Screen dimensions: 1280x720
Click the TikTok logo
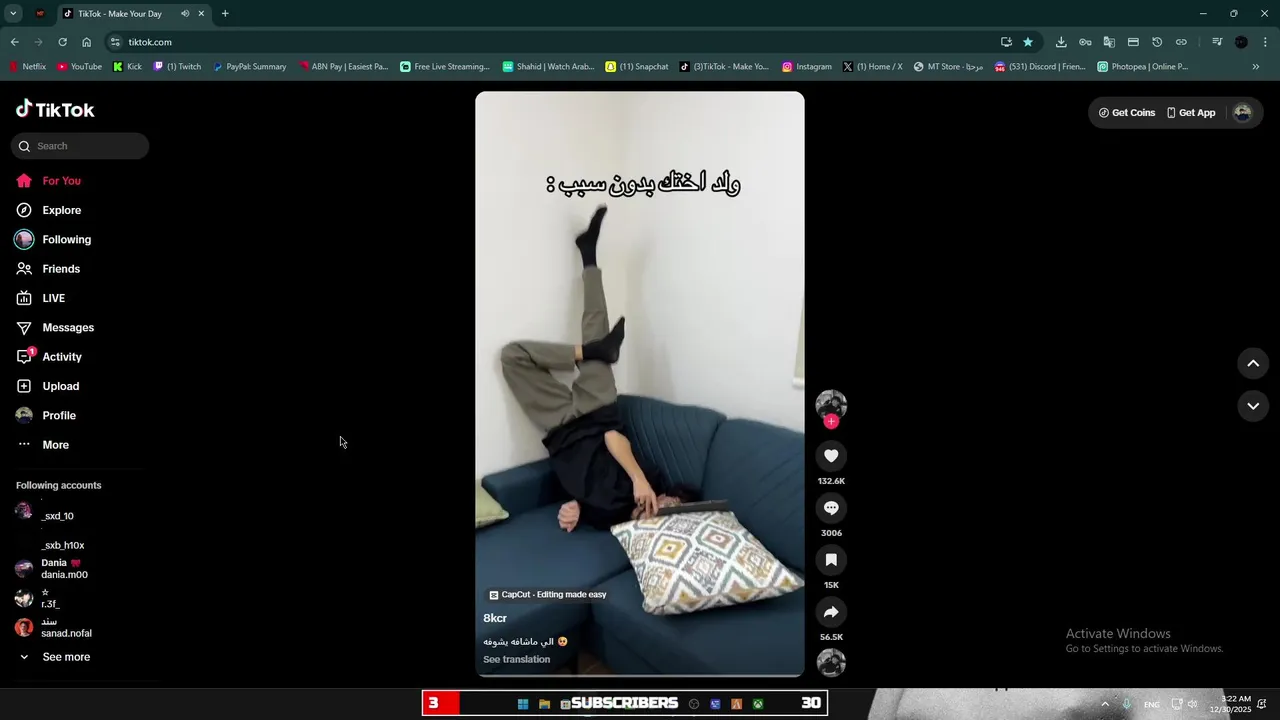point(55,109)
